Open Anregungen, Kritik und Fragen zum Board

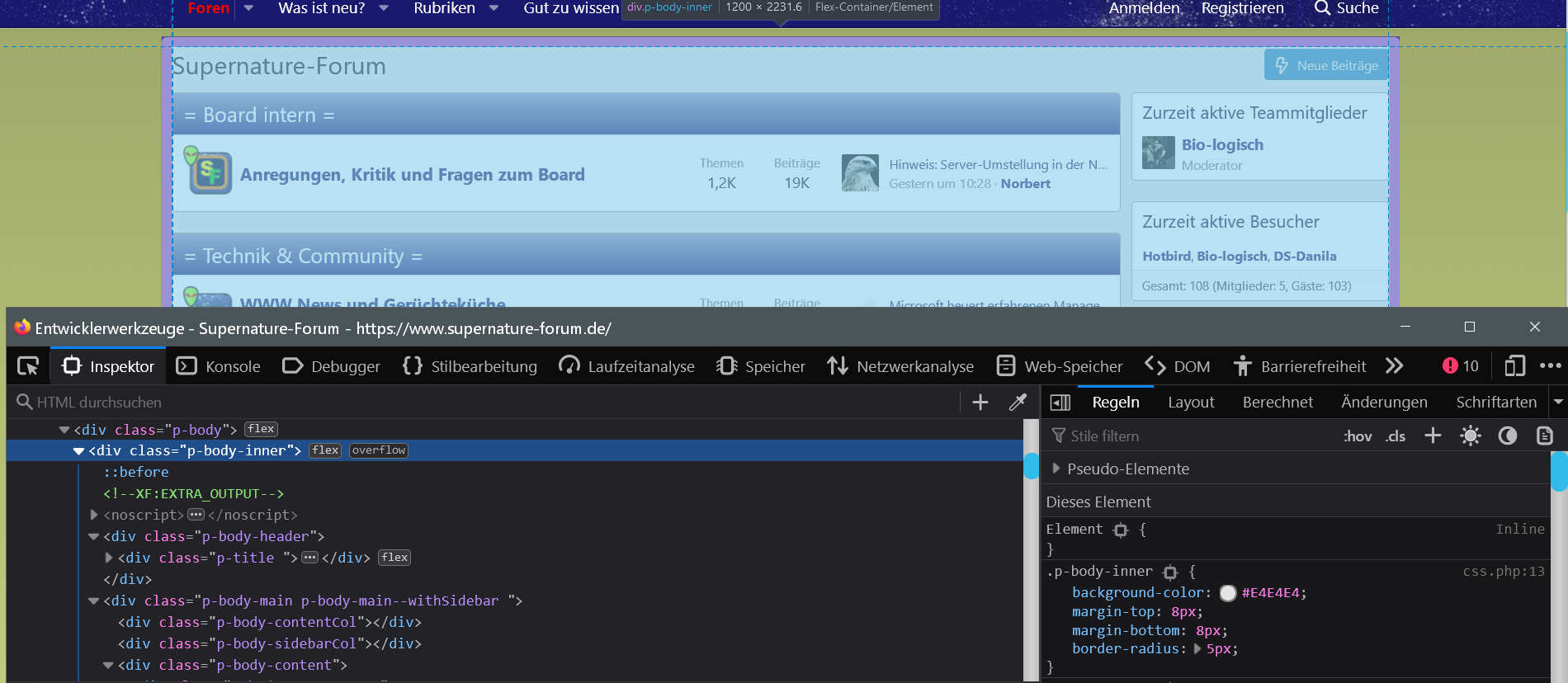[412, 175]
